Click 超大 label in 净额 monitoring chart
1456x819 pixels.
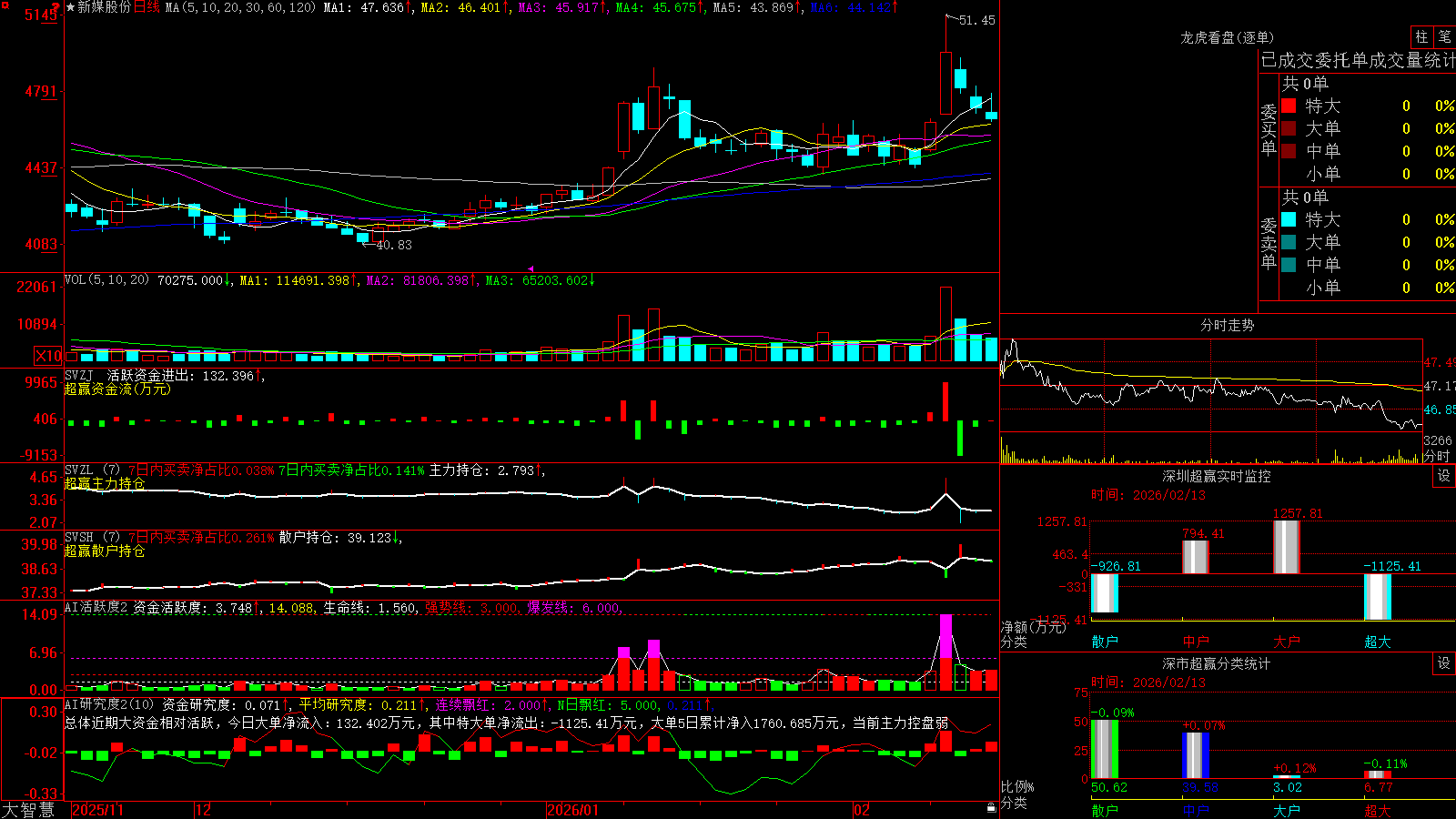(1378, 642)
